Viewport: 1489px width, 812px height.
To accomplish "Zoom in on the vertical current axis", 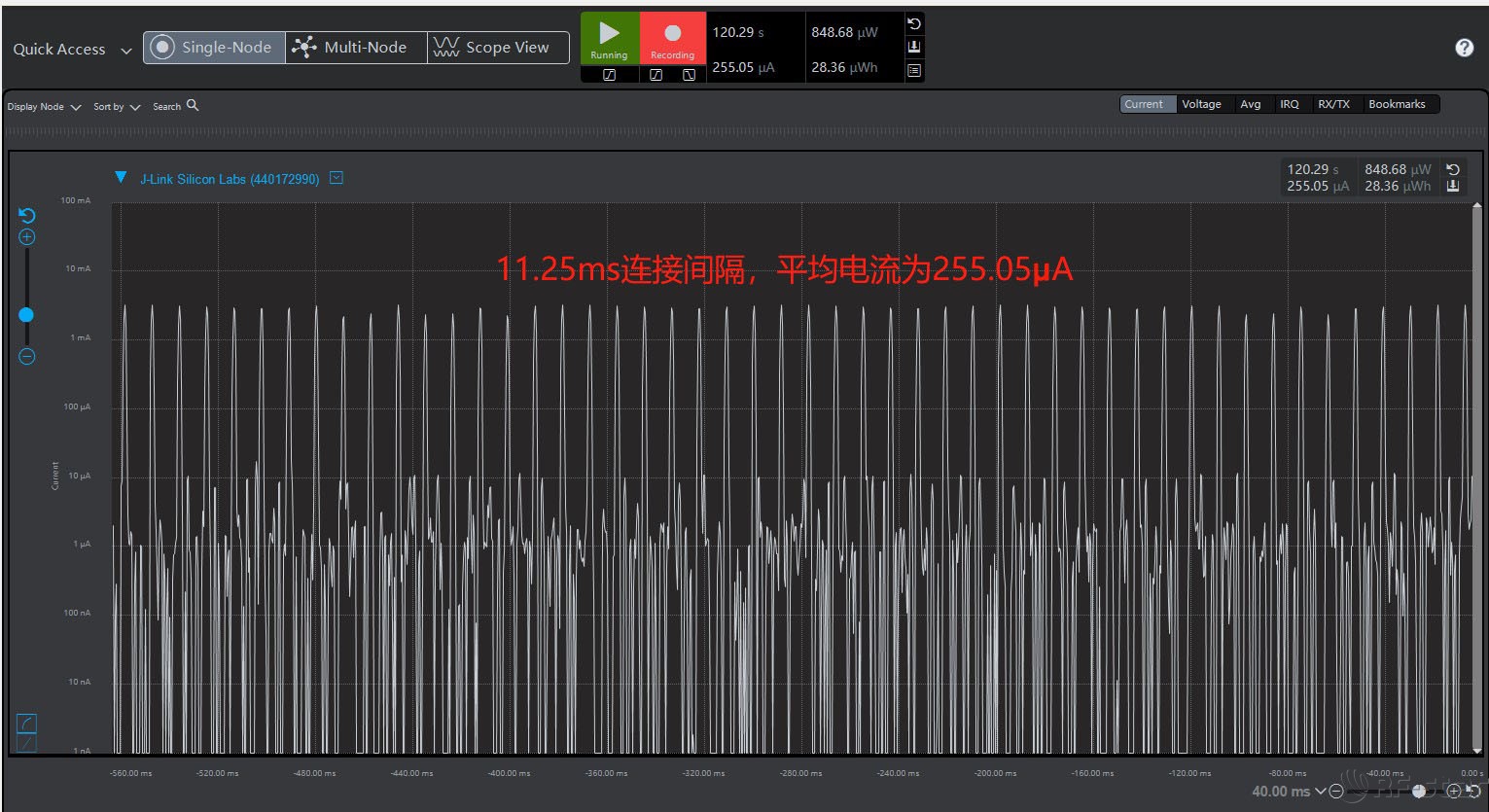I will click(x=27, y=237).
